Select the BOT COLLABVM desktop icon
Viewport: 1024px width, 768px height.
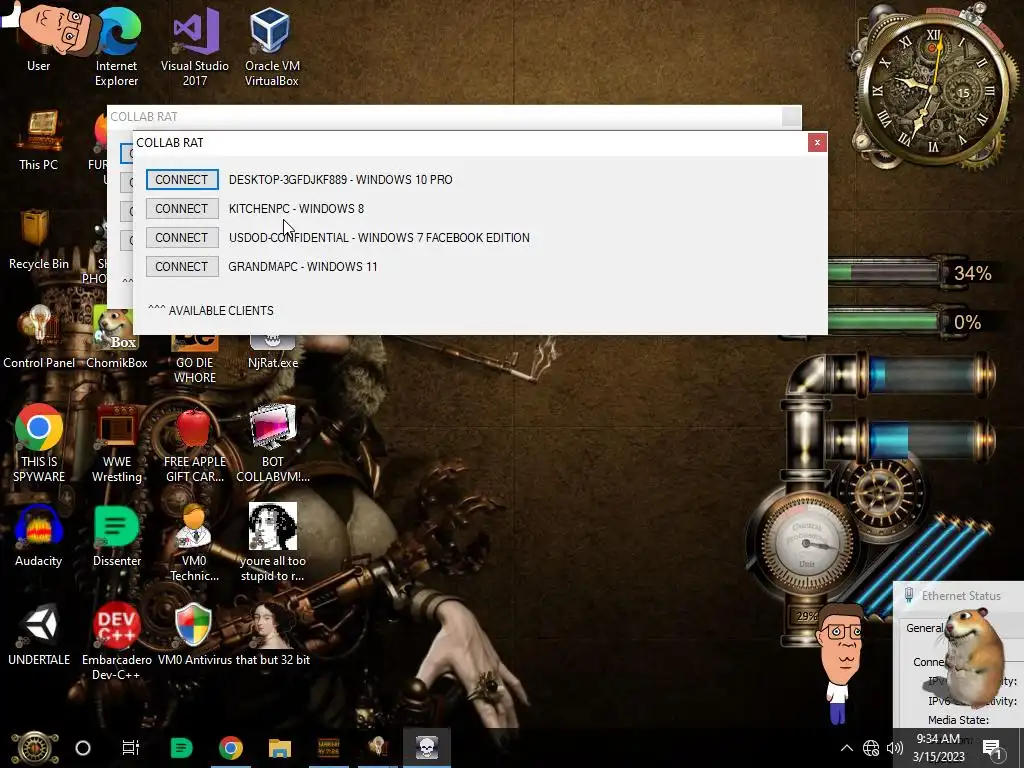click(x=273, y=444)
